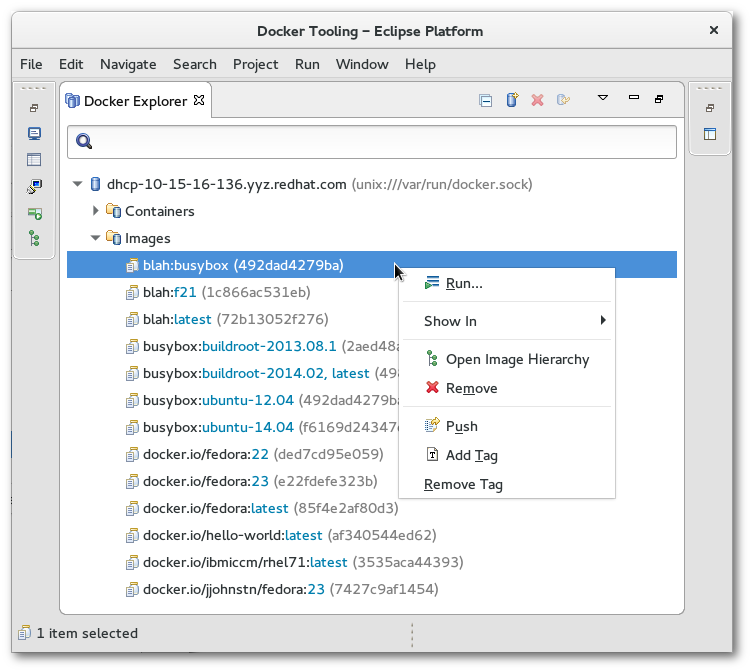This screenshot has height=672, width=752.
Task: Open the Navigate menu
Action: (128, 64)
